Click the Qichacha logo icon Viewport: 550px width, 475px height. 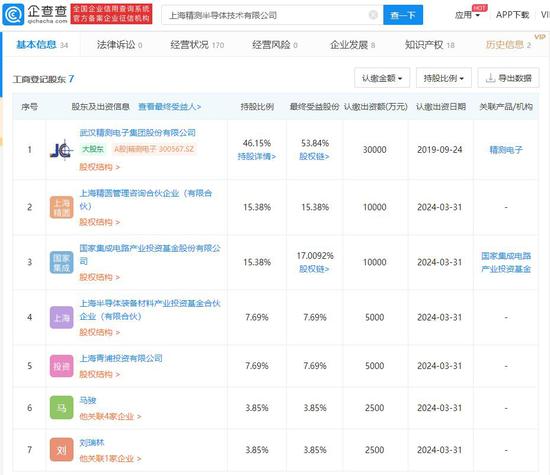(13, 15)
